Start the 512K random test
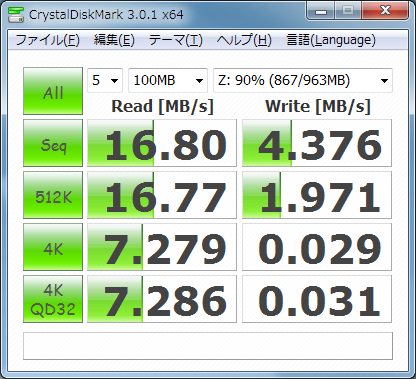Image resolution: width=416 pixels, height=379 pixels. (53, 195)
